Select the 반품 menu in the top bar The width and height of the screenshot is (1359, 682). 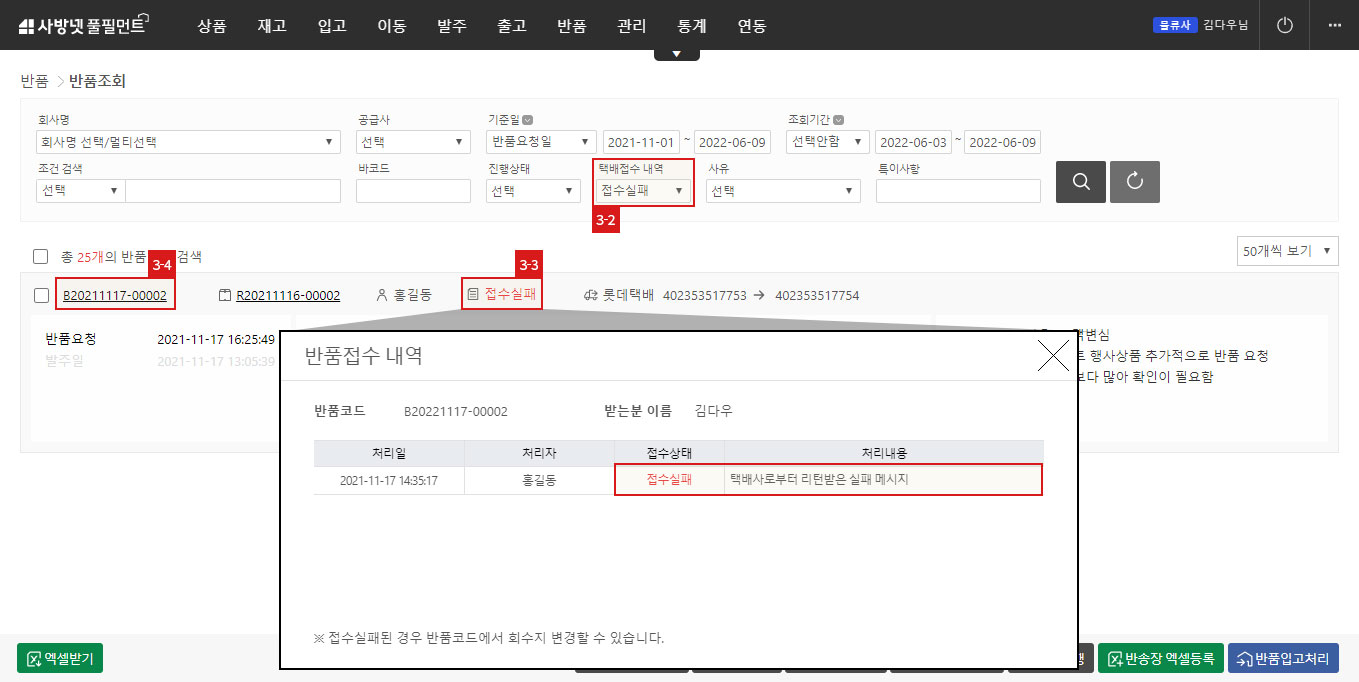click(x=571, y=26)
